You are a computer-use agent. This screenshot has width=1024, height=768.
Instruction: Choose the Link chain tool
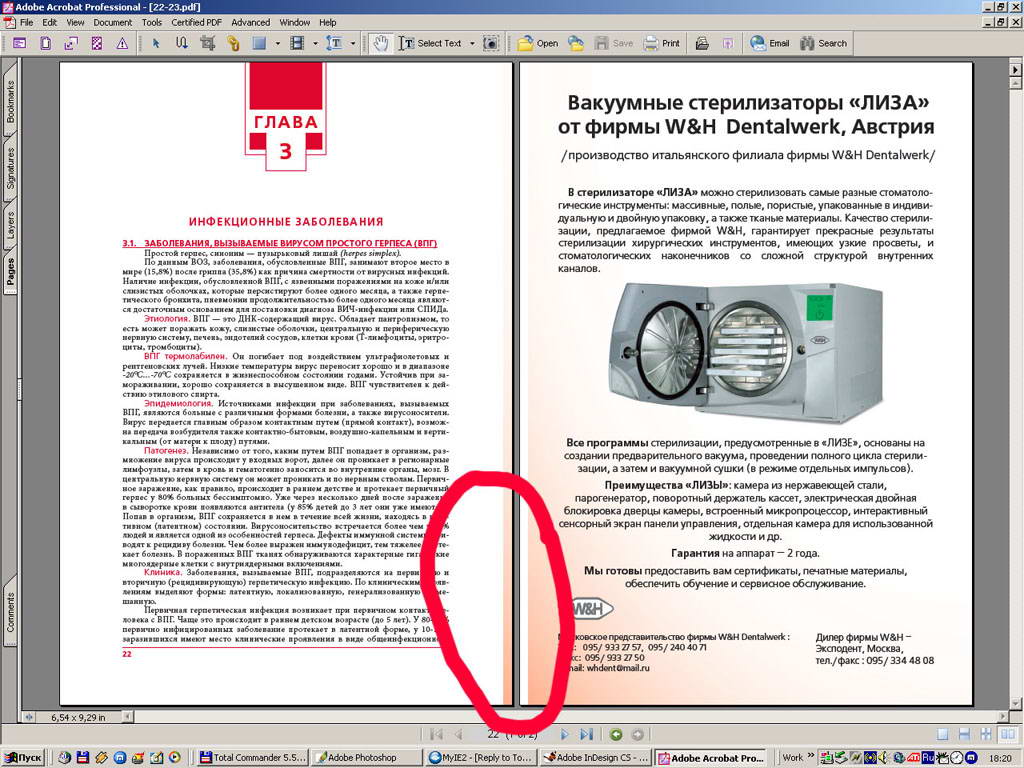[233, 43]
